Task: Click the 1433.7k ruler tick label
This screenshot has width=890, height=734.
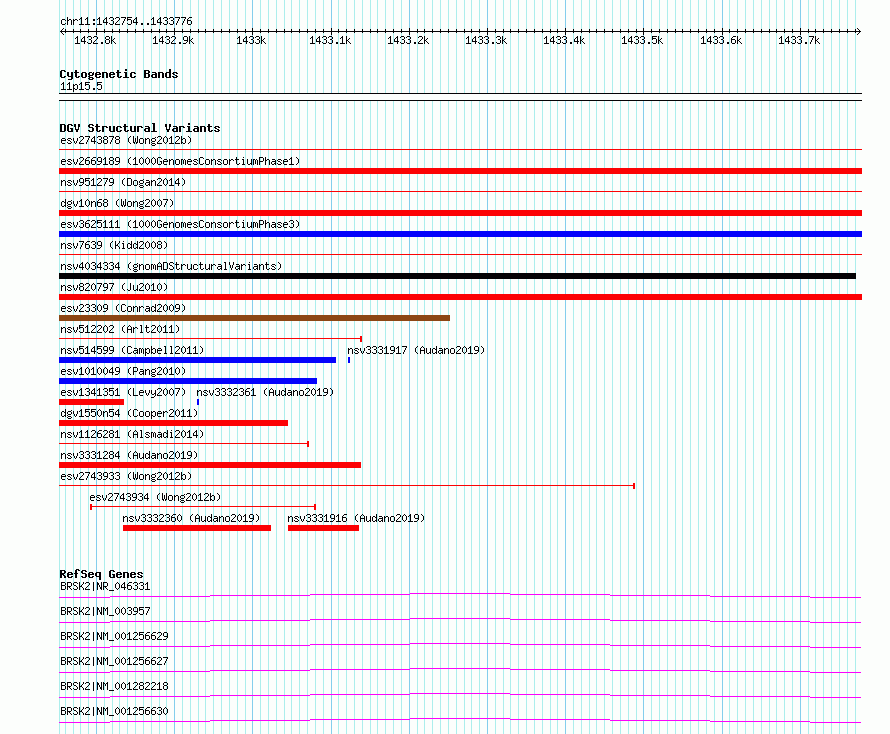Action: click(799, 40)
